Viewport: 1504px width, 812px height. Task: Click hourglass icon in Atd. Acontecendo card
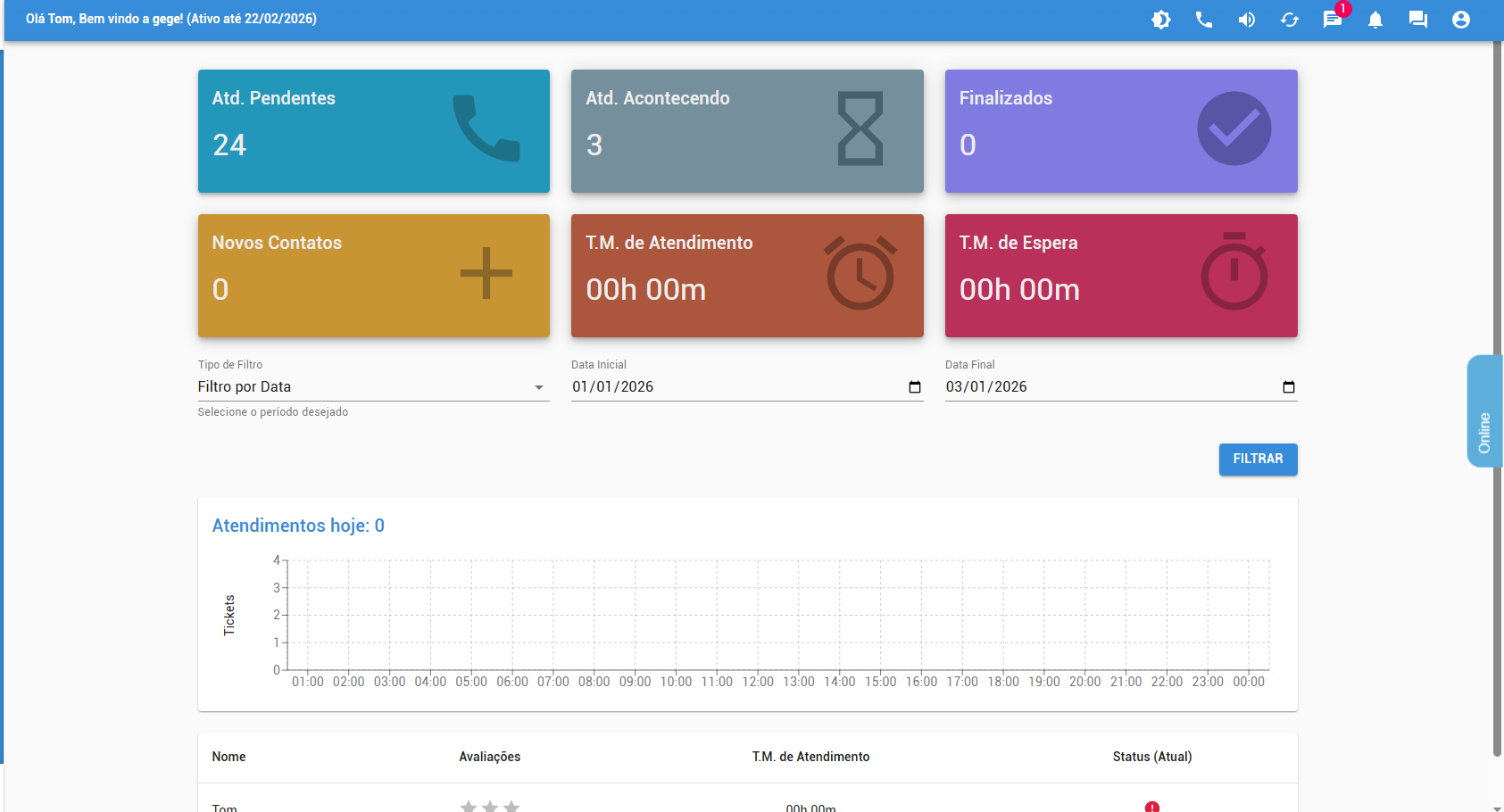(860, 128)
